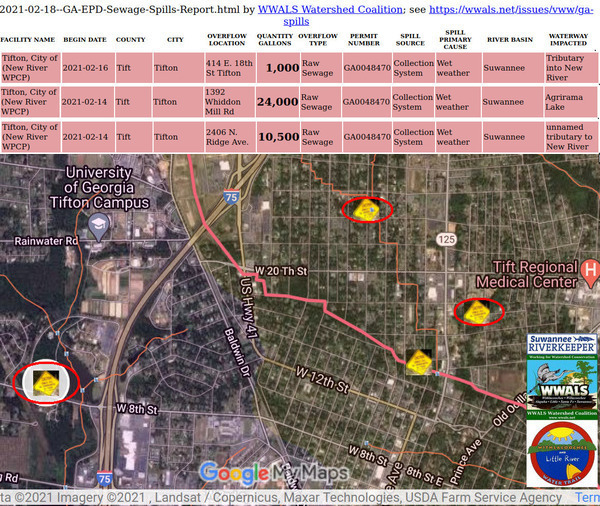This screenshot has height=506, width=600.
Task: Click the route 125 road shield
Action: [x=446, y=240]
